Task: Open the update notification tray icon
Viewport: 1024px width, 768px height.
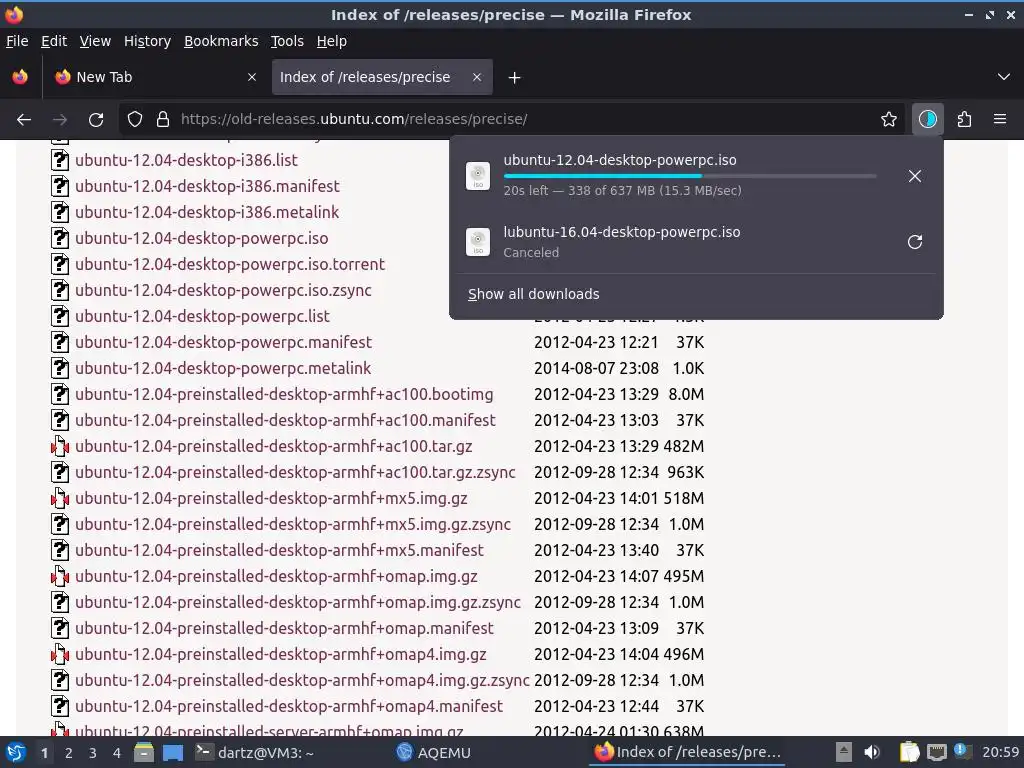Action: (x=962, y=751)
